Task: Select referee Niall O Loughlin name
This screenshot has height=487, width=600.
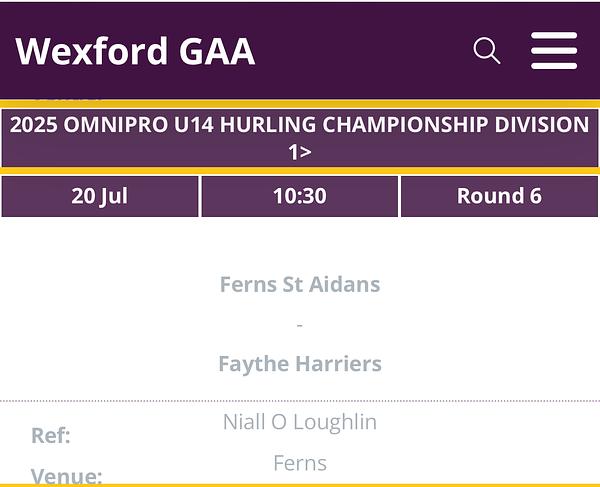Action: point(300,422)
